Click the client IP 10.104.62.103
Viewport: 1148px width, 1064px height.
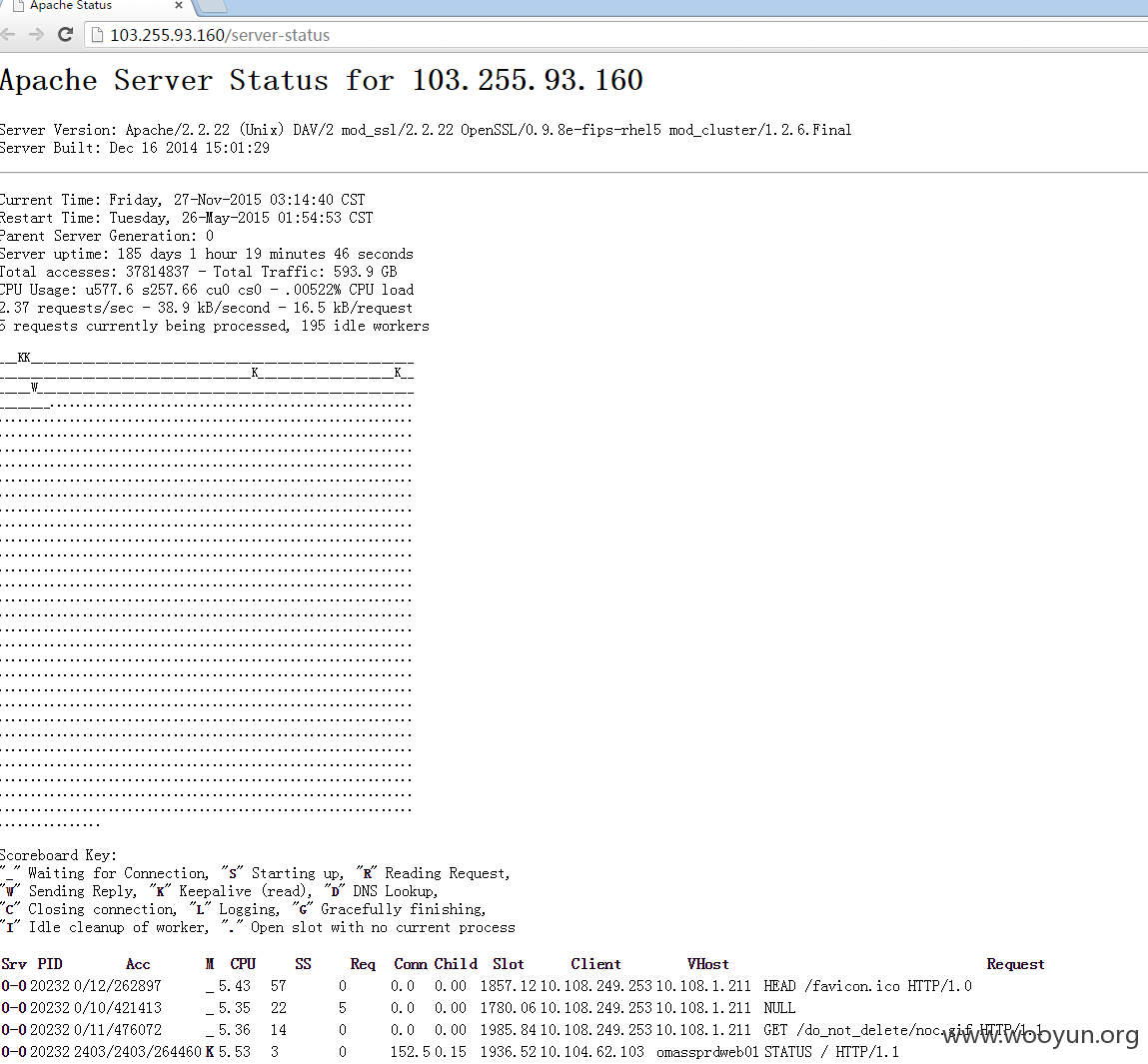click(x=592, y=1052)
